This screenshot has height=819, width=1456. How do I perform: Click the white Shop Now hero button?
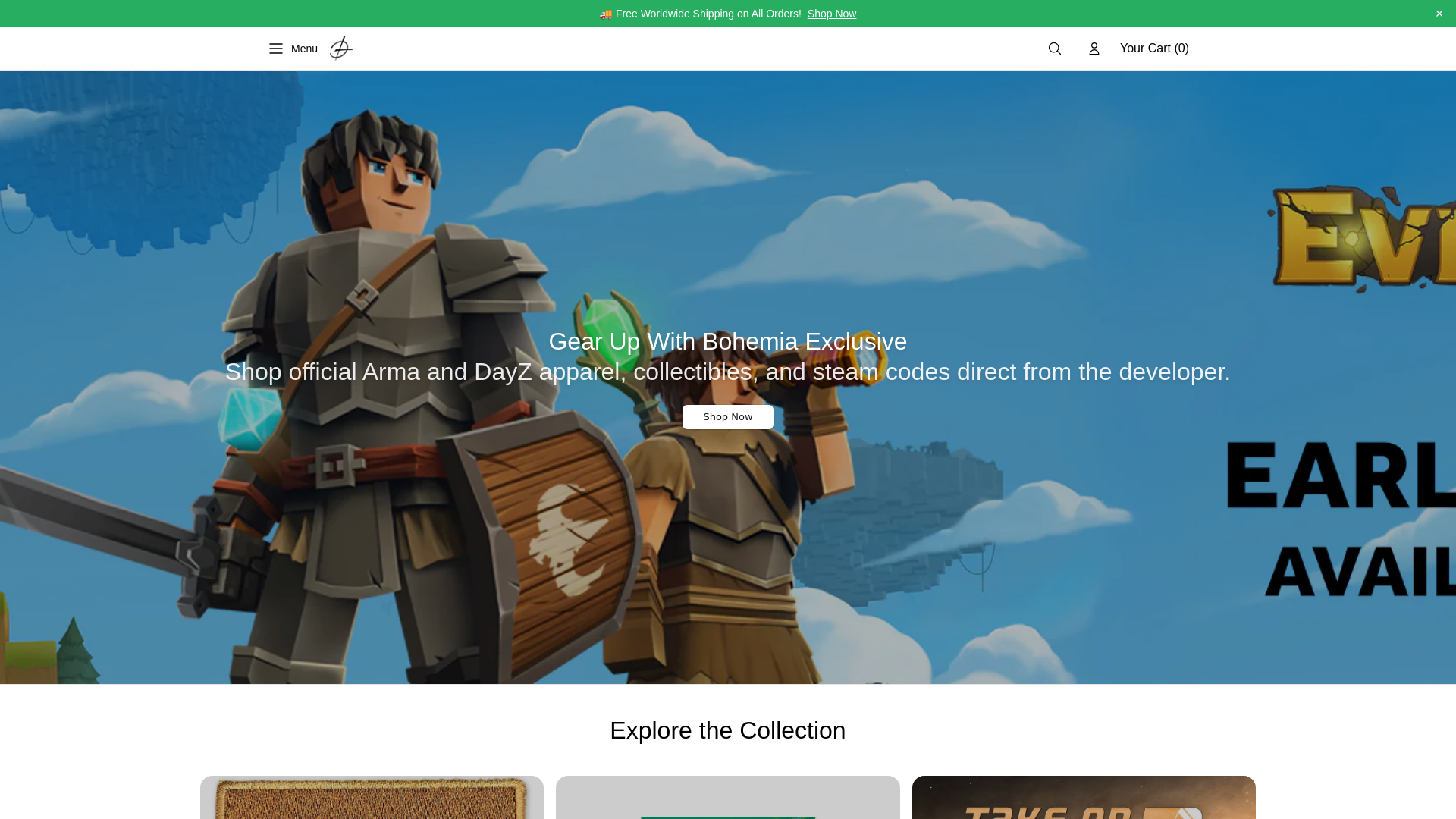(728, 417)
